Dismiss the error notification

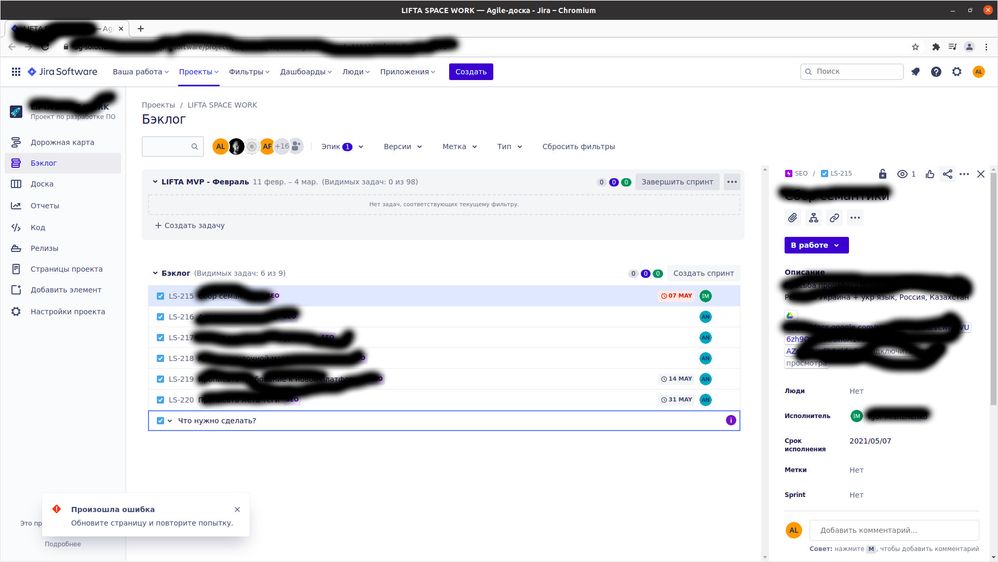237,509
